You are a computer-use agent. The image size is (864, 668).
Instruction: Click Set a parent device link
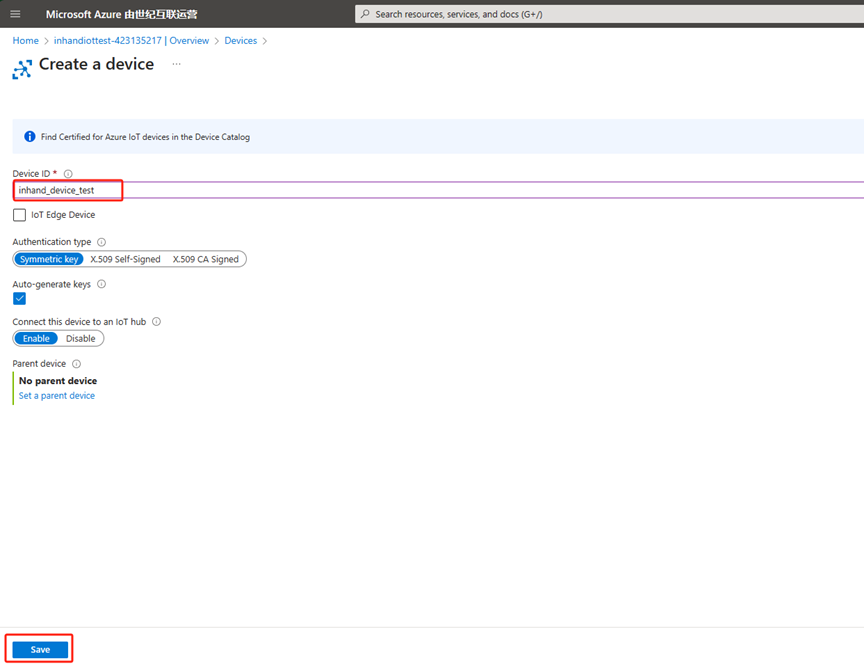click(x=57, y=396)
